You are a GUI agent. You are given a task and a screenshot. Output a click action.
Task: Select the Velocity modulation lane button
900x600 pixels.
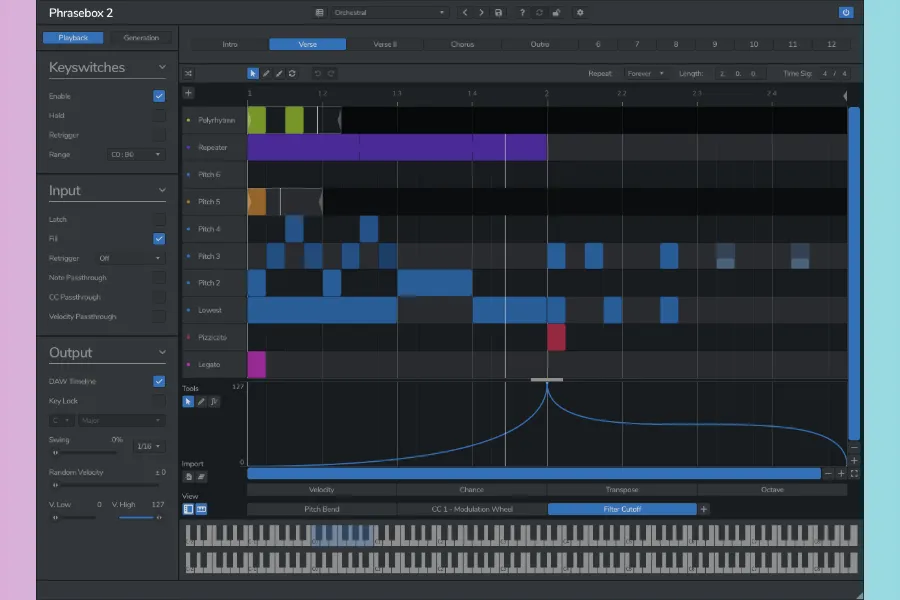(x=321, y=490)
